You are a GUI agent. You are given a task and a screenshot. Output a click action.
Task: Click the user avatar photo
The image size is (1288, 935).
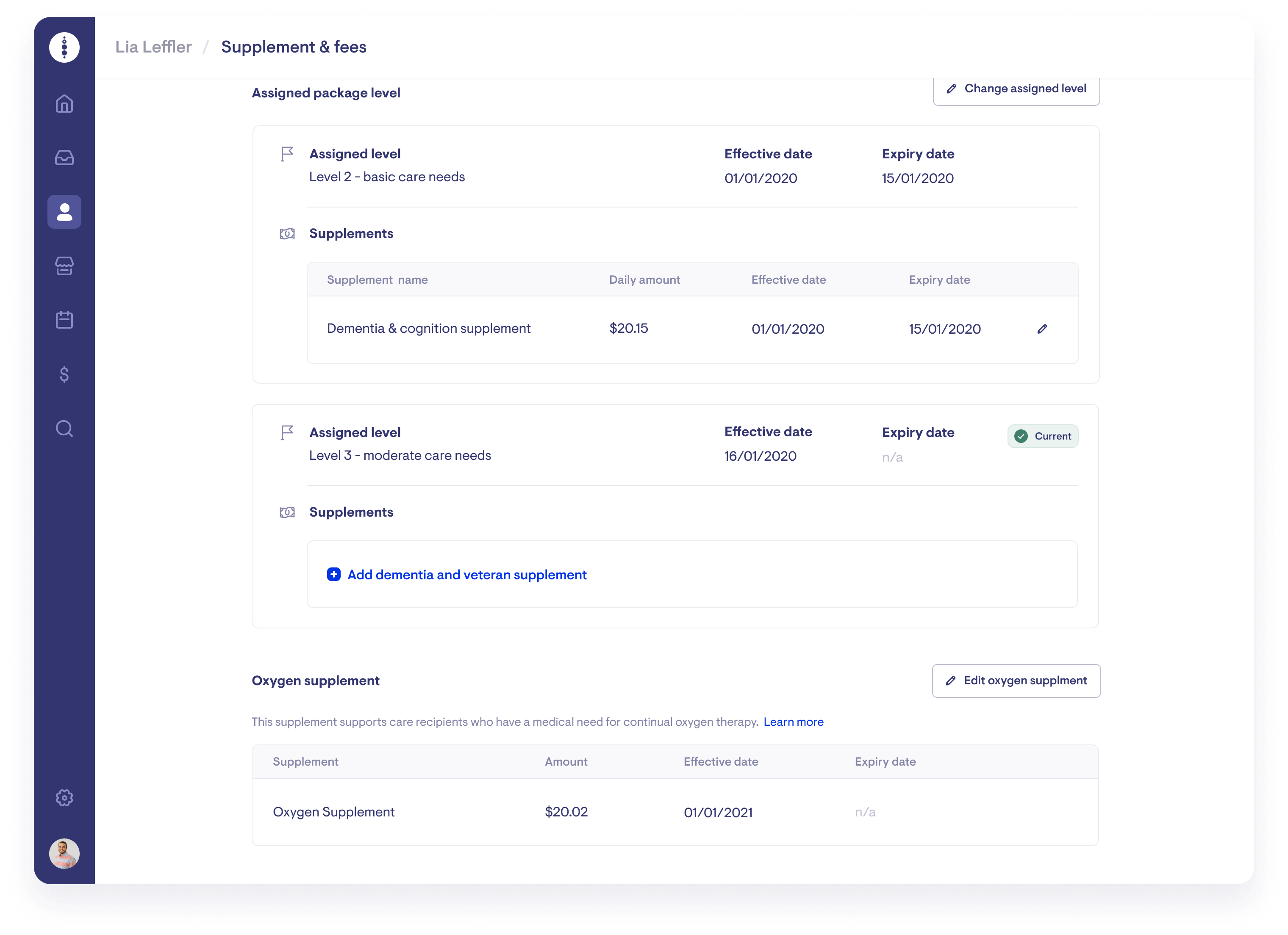[x=64, y=853]
